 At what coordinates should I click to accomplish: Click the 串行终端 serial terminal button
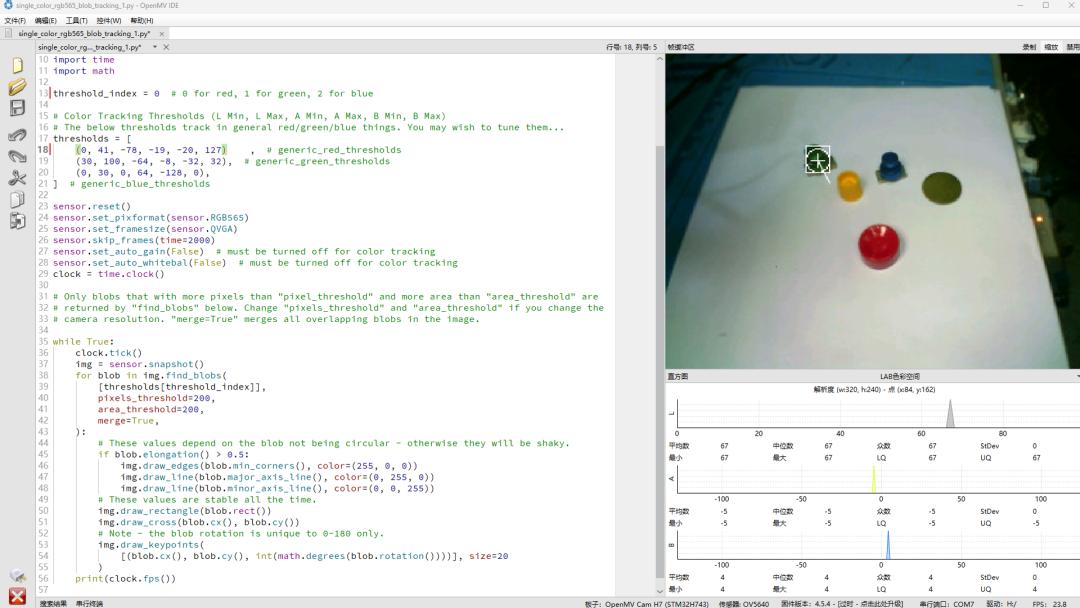tap(89, 603)
